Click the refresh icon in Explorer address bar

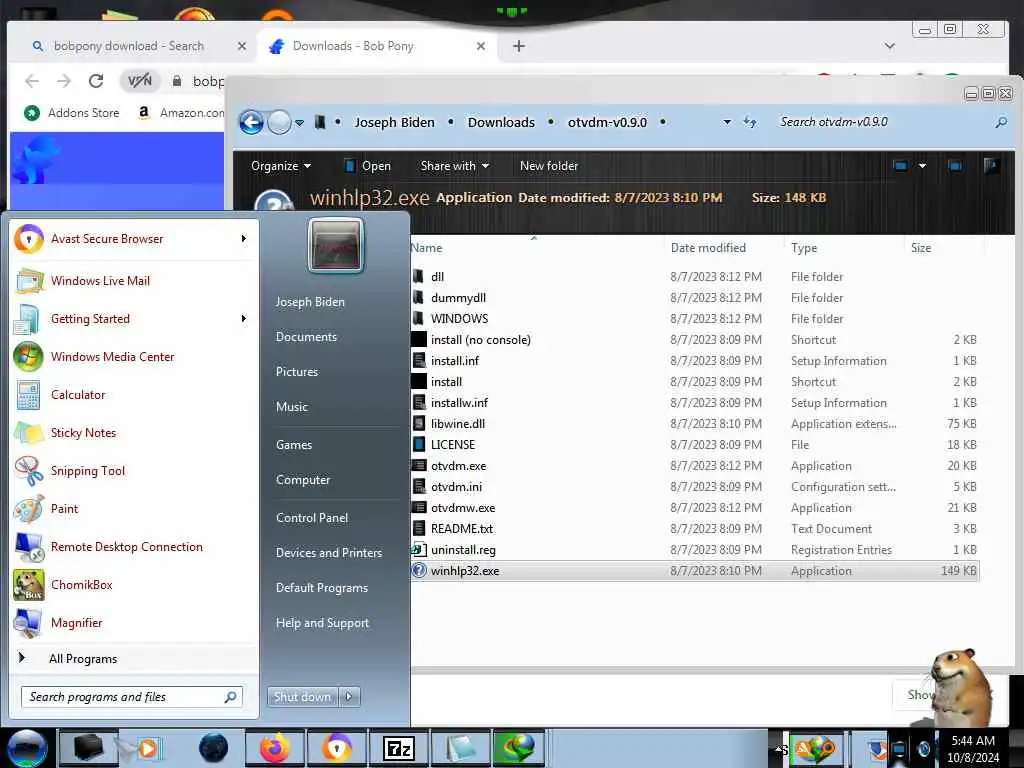click(x=750, y=122)
